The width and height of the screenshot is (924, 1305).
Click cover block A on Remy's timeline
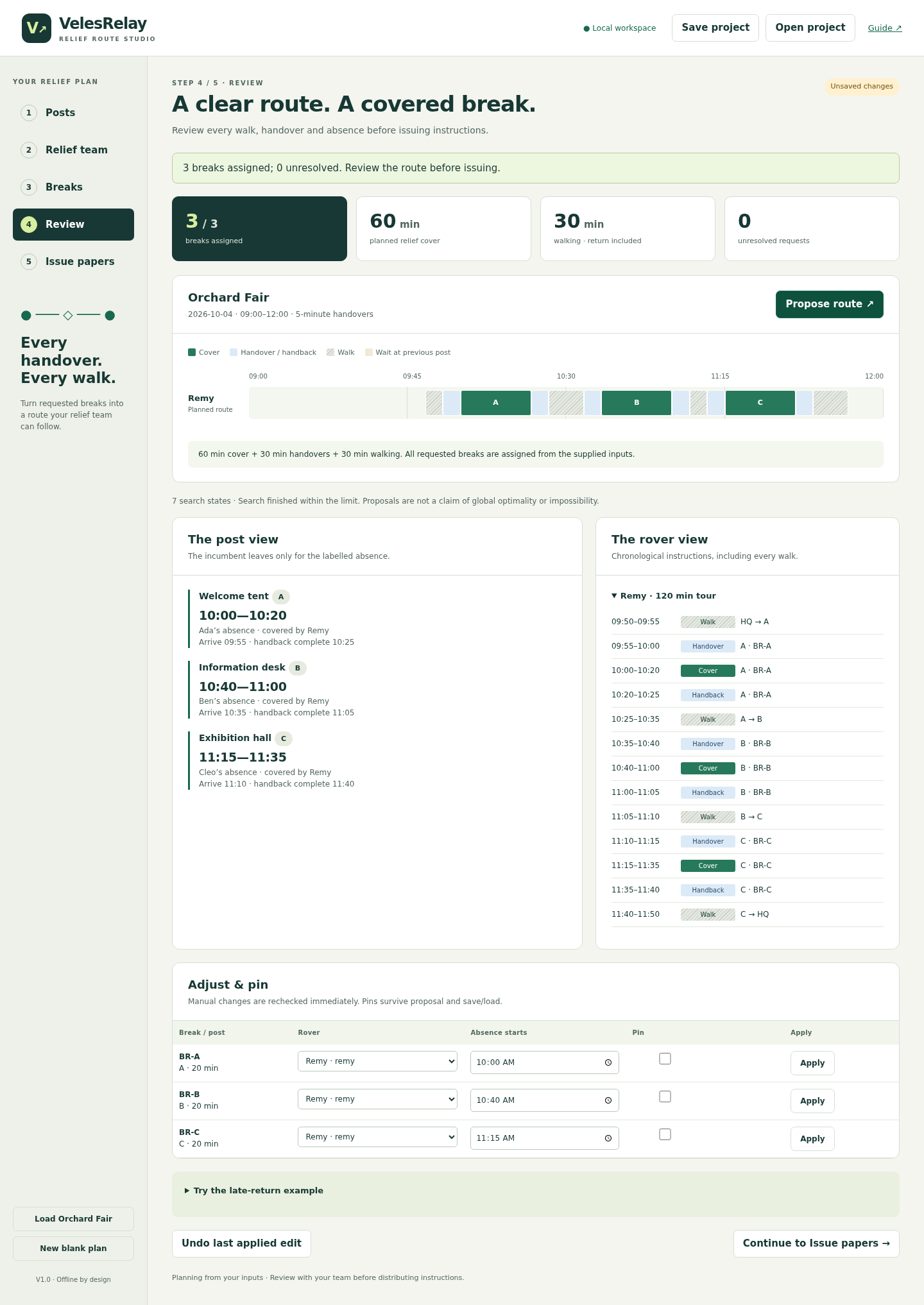pyautogui.click(x=496, y=403)
